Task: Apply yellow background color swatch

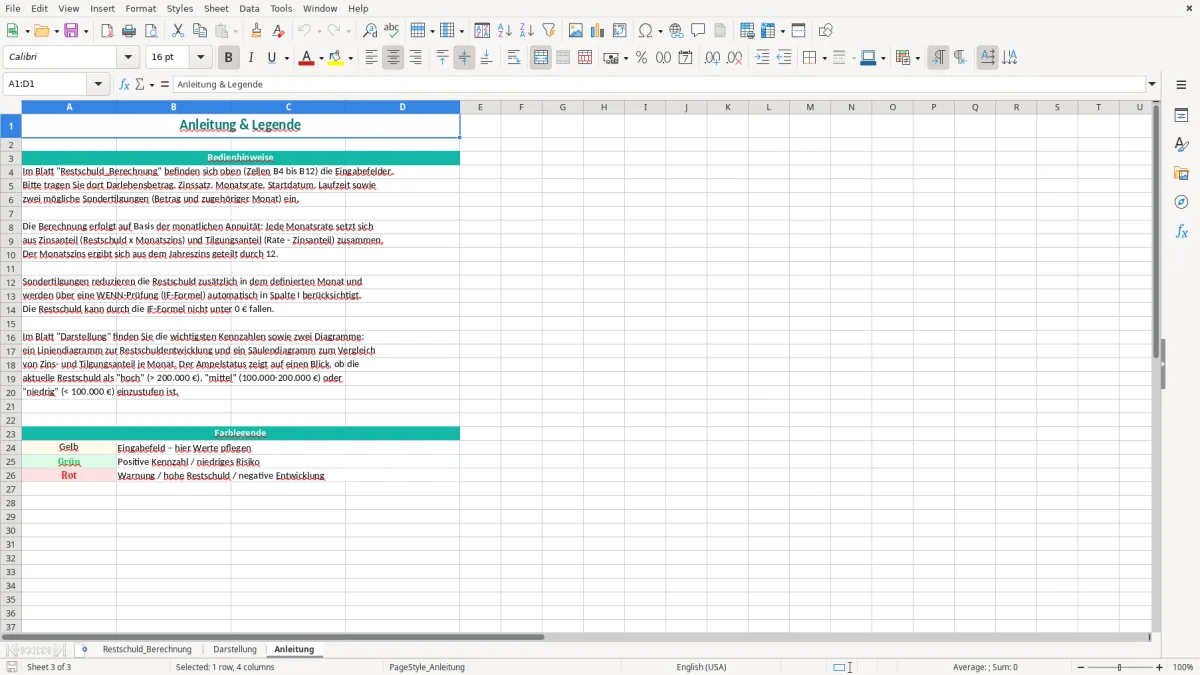Action: (x=336, y=58)
